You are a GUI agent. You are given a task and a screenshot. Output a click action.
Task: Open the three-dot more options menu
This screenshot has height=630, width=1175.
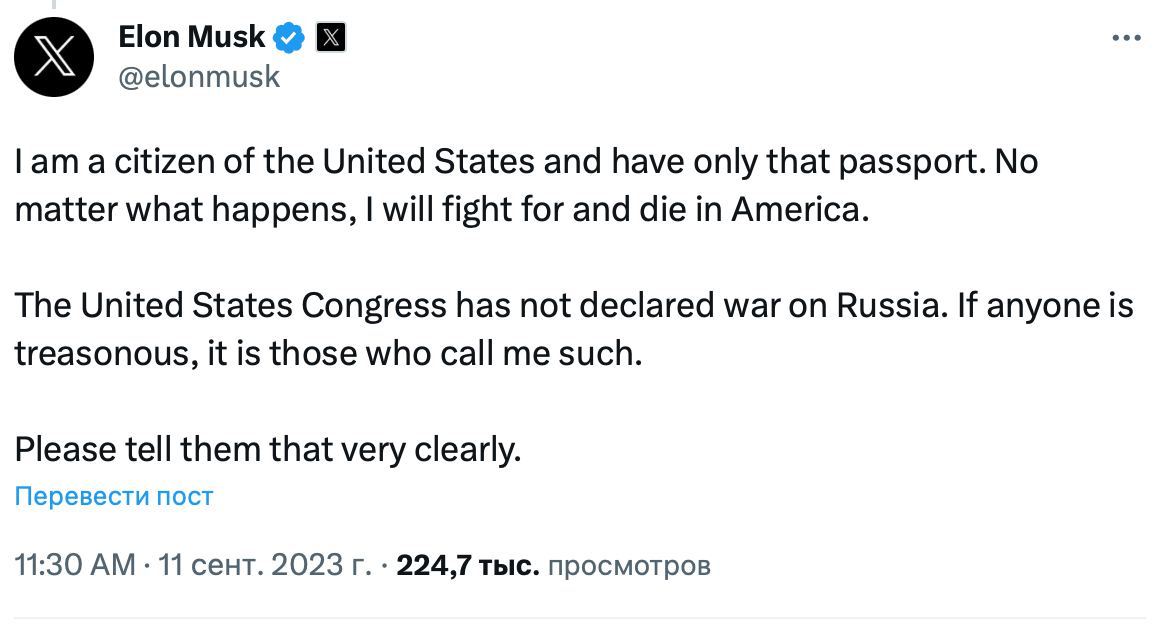[1126, 39]
